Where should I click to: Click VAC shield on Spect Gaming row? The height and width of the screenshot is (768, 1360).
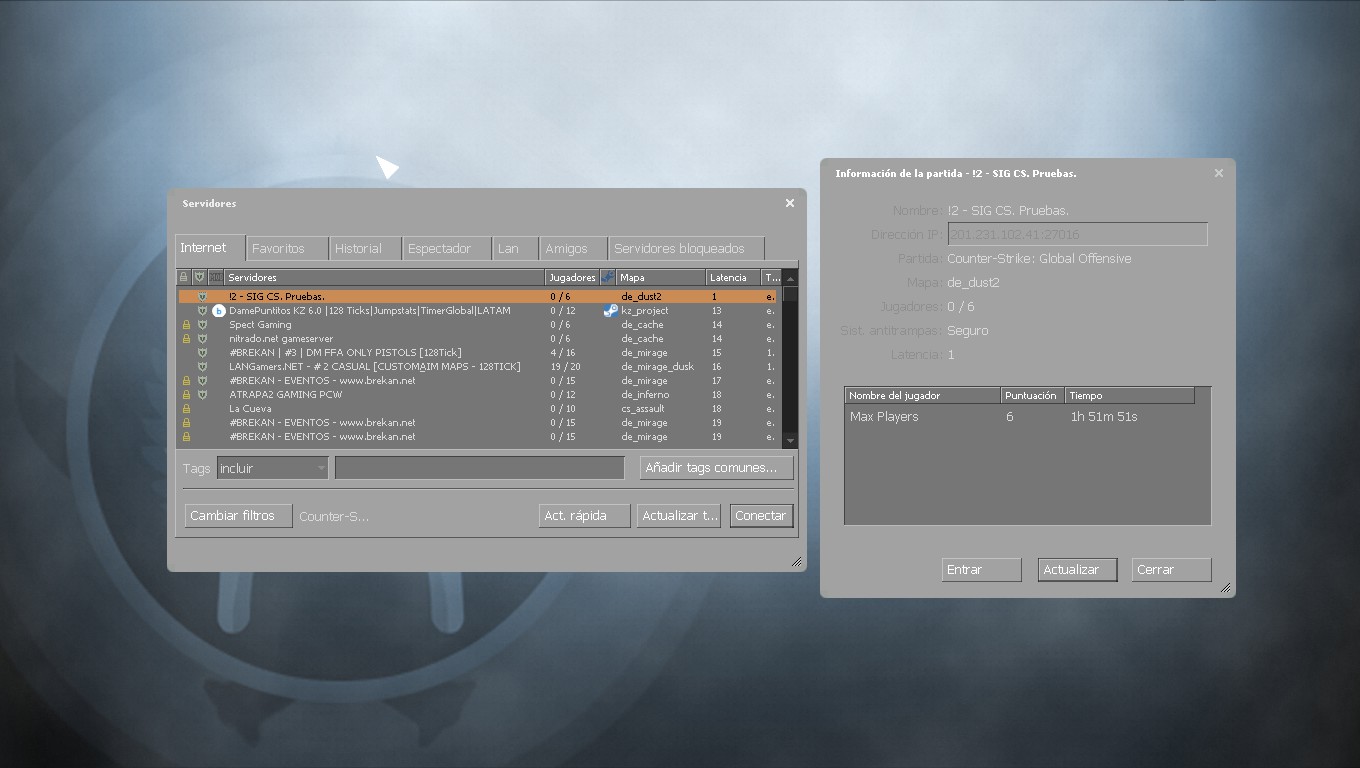pyautogui.click(x=202, y=325)
